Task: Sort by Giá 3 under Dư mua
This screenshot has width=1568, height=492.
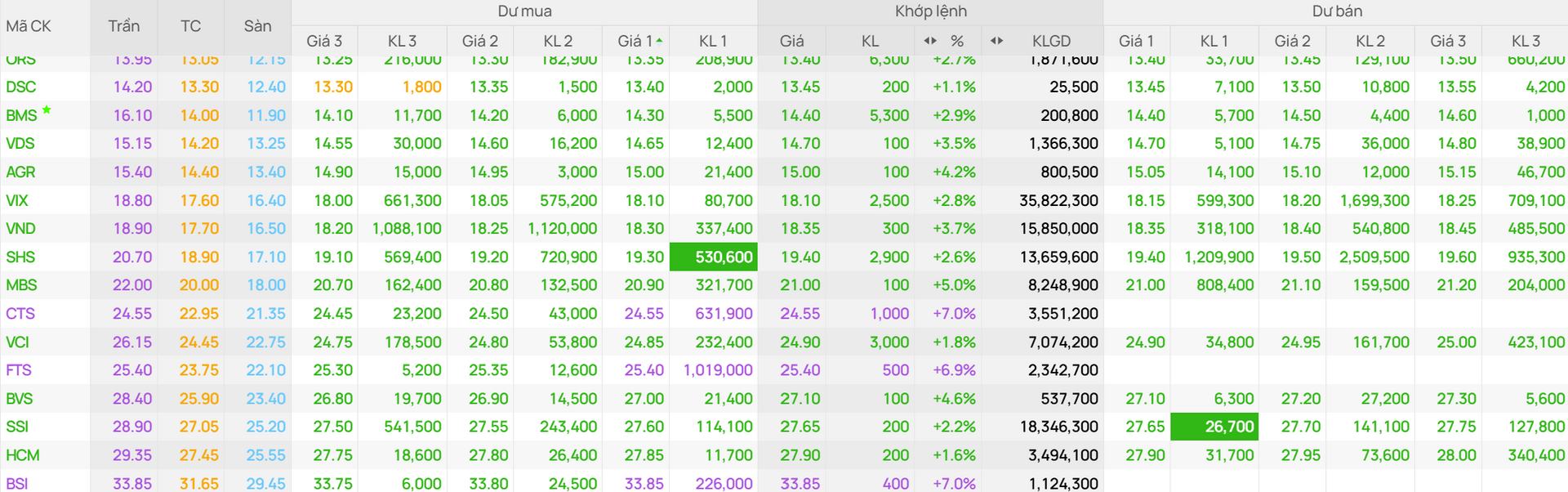Action: click(x=324, y=41)
